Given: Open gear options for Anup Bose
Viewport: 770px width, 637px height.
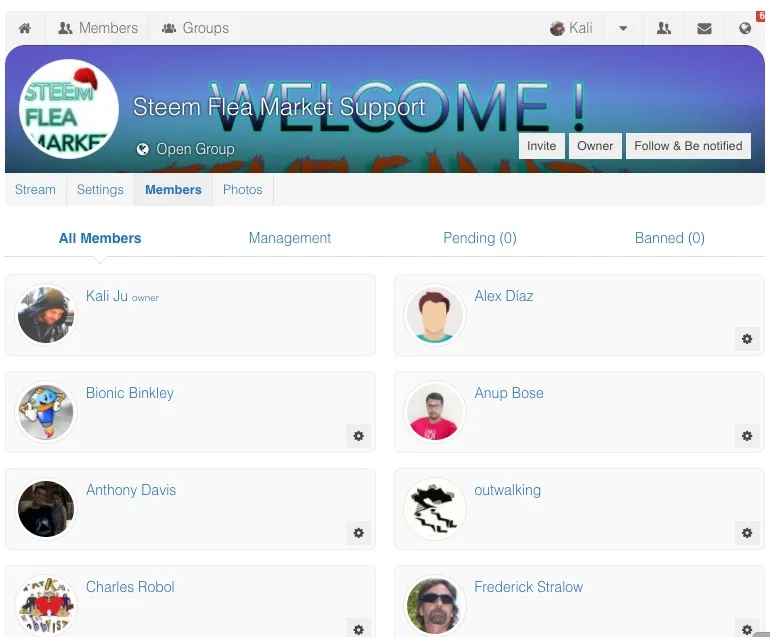Looking at the screenshot, I should (747, 436).
